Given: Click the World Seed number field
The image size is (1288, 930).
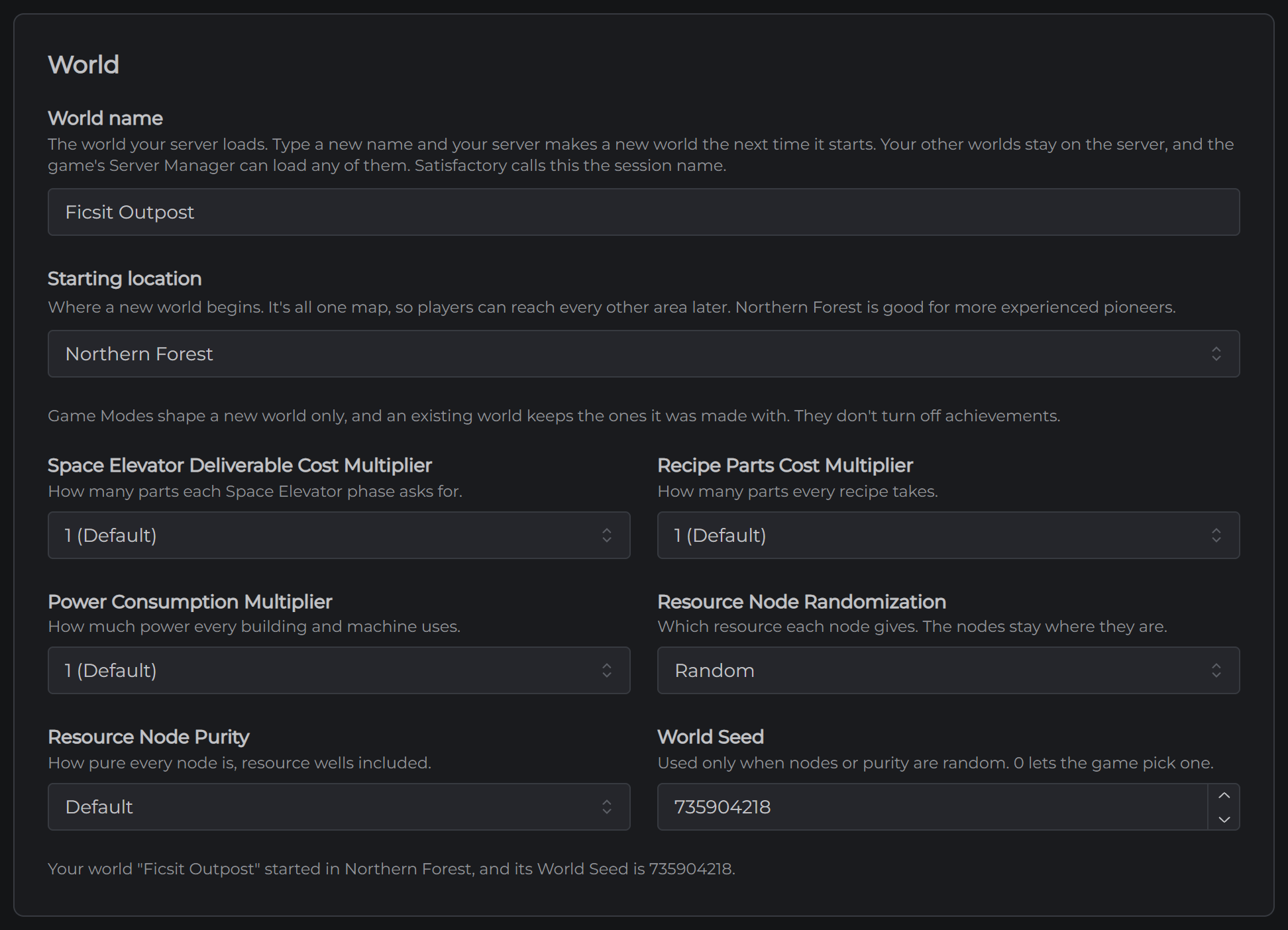Looking at the screenshot, I should tap(932, 807).
